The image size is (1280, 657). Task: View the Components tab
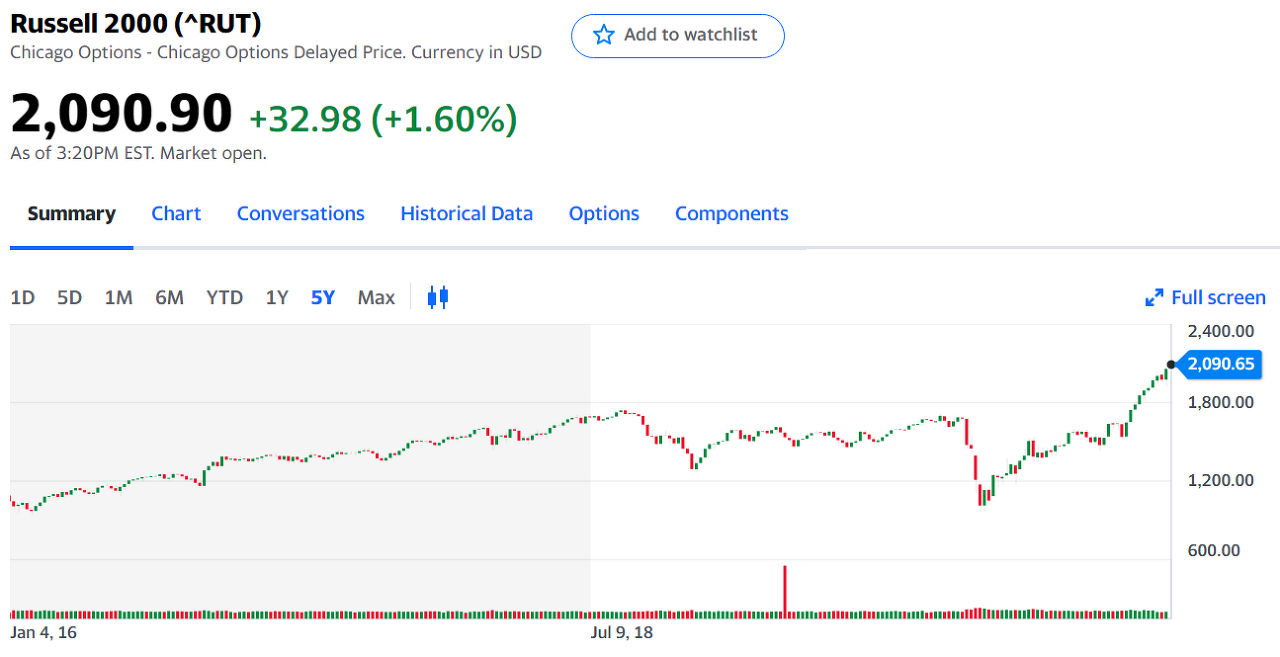(732, 214)
